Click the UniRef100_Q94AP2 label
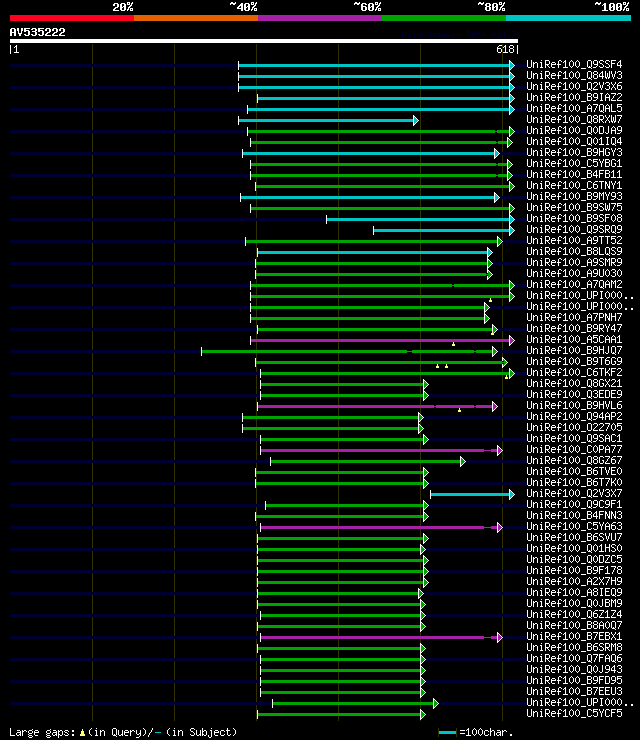The width and height of the screenshot is (640, 740). click(x=574, y=416)
